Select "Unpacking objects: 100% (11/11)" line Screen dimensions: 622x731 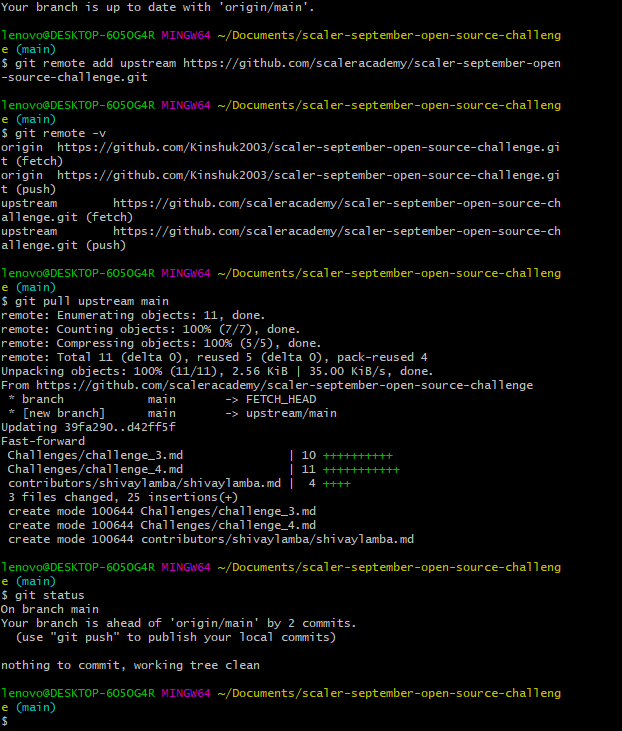pos(217,371)
